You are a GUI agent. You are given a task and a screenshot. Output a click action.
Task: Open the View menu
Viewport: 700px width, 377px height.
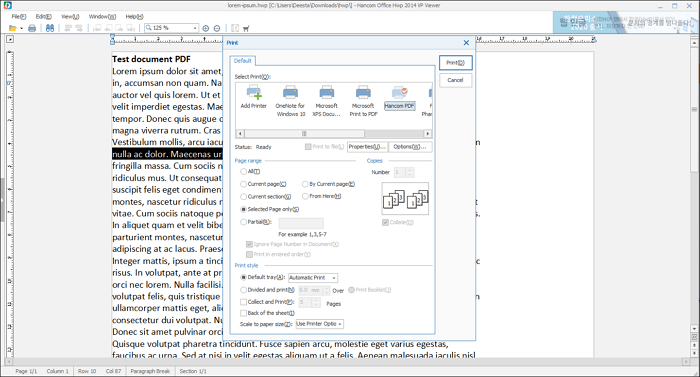coord(70,17)
